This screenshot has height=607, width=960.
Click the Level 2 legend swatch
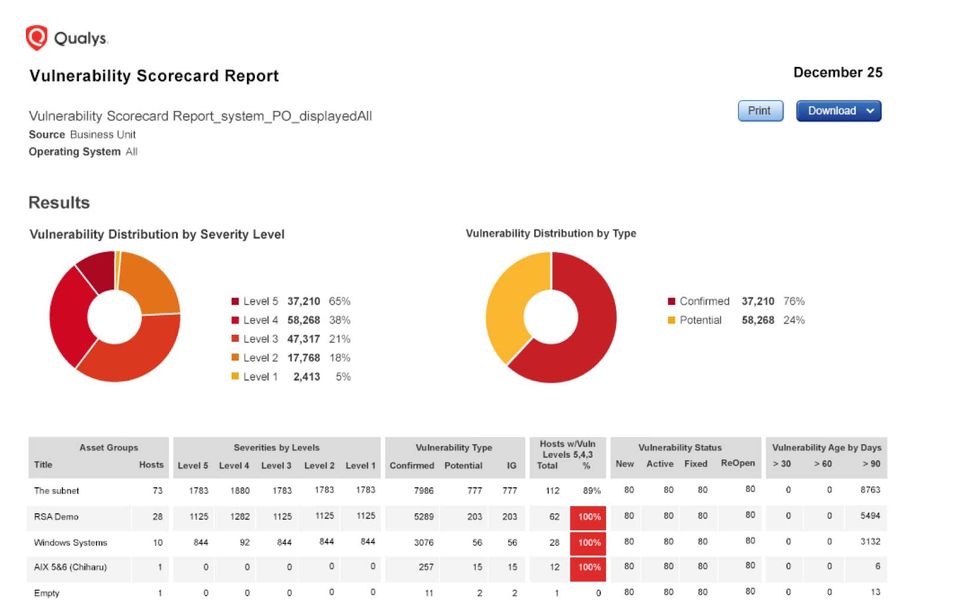235,358
